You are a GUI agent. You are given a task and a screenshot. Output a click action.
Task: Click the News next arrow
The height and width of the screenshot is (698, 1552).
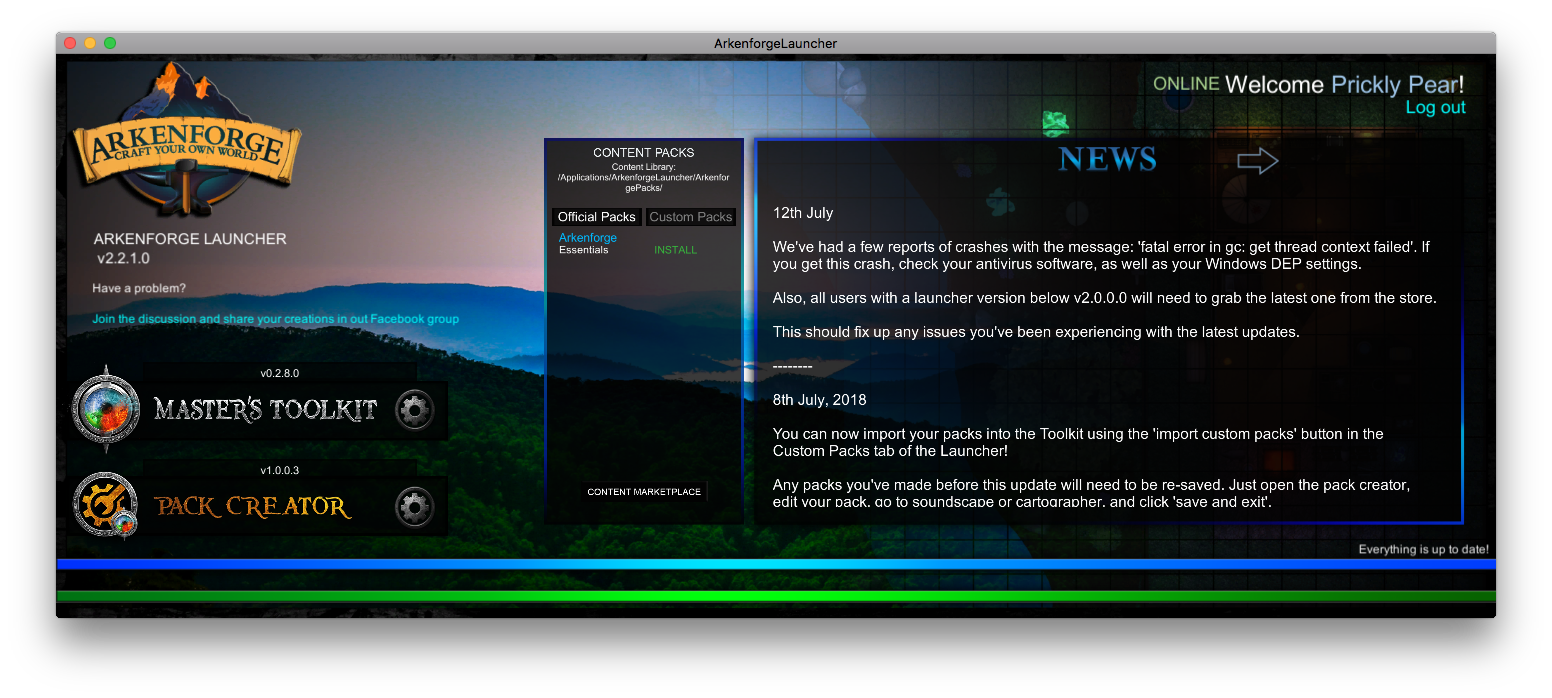click(1257, 161)
